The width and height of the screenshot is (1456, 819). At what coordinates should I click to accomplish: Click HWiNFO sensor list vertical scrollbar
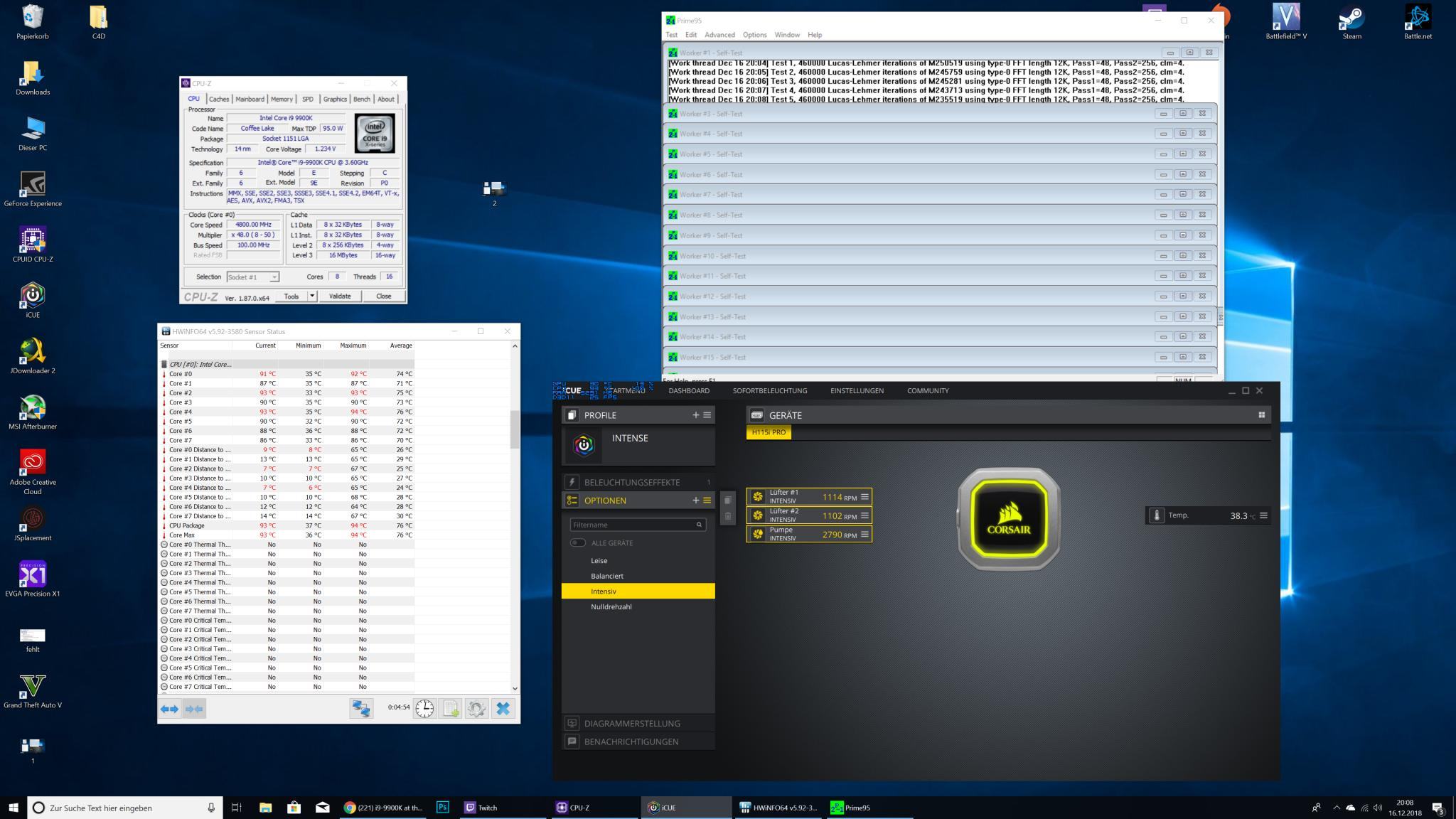point(515,429)
